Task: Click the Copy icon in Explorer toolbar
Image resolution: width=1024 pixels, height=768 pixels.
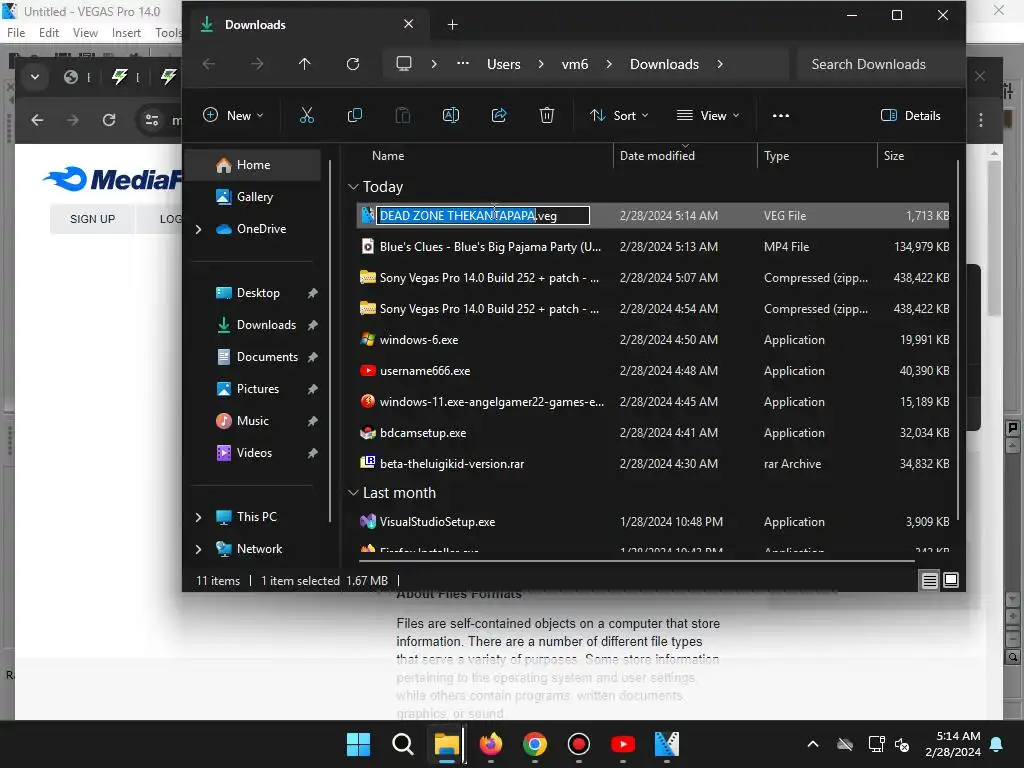Action: [355, 116]
